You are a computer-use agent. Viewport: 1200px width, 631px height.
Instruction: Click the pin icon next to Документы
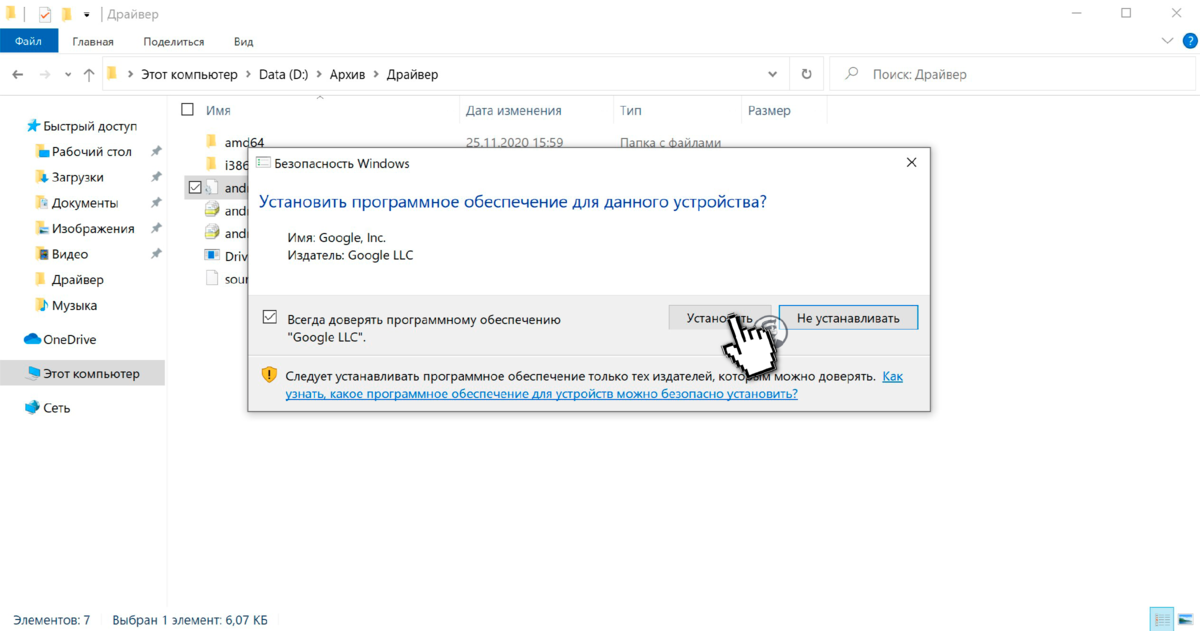click(x=156, y=203)
